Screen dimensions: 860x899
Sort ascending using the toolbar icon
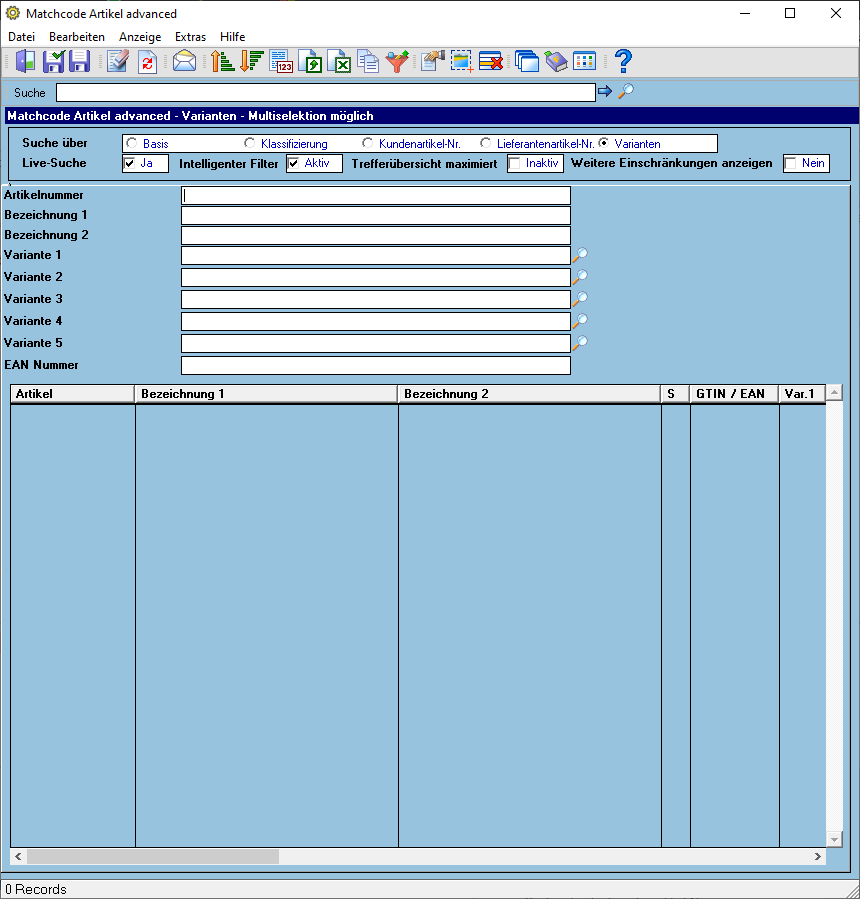222,61
